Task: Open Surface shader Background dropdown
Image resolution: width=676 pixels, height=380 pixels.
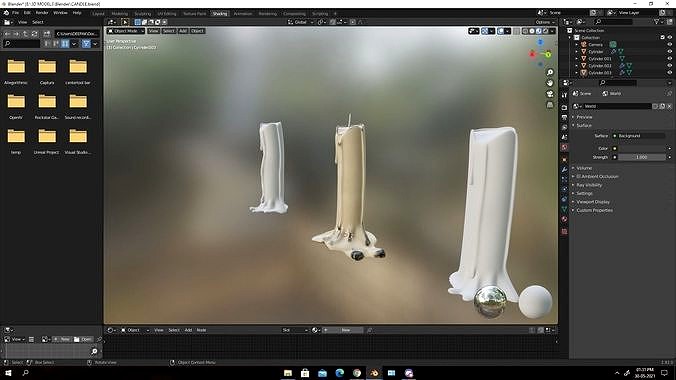Action: pos(640,136)
